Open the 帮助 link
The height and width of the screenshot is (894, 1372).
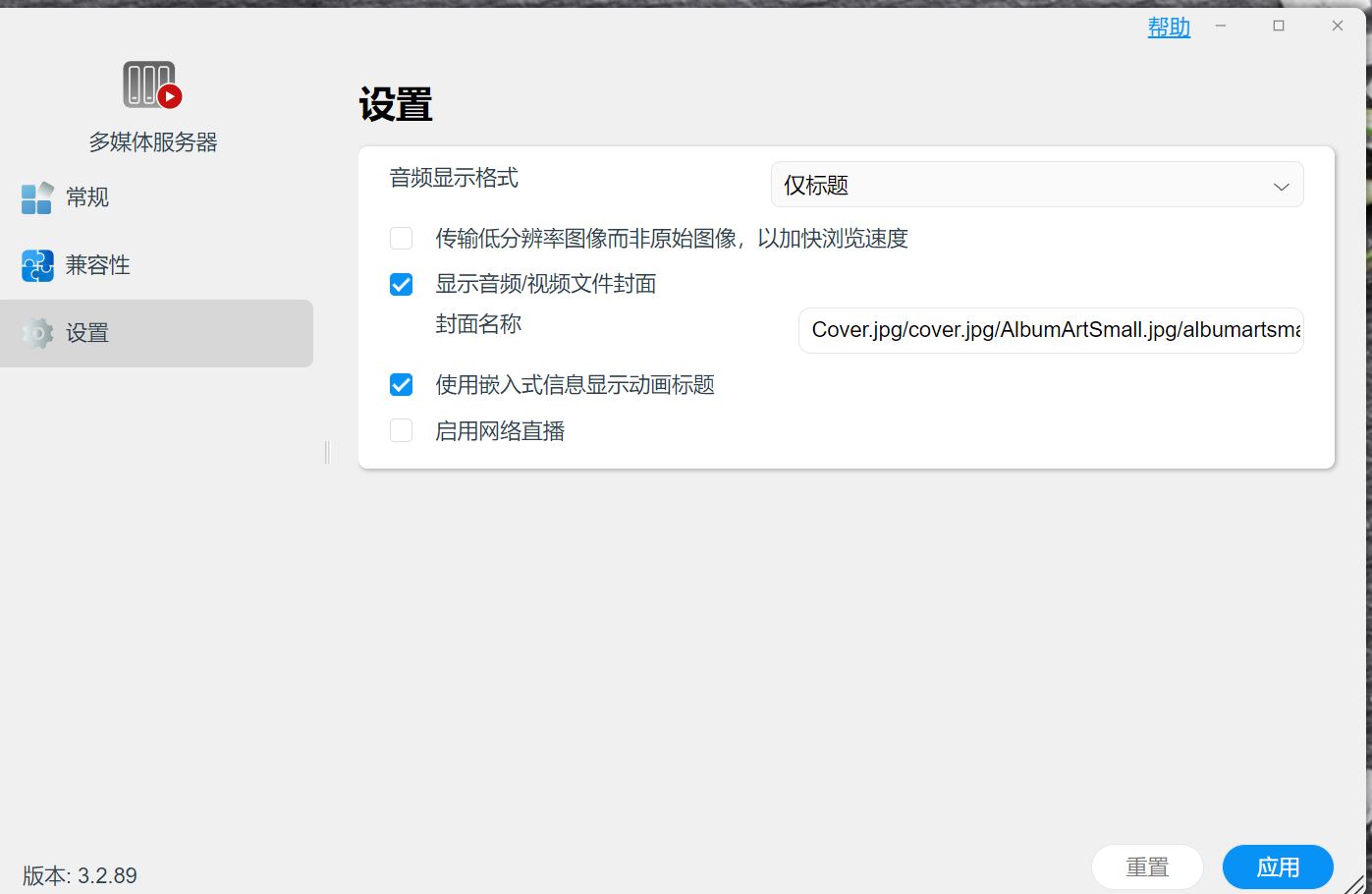click(x=1169, y=28)
